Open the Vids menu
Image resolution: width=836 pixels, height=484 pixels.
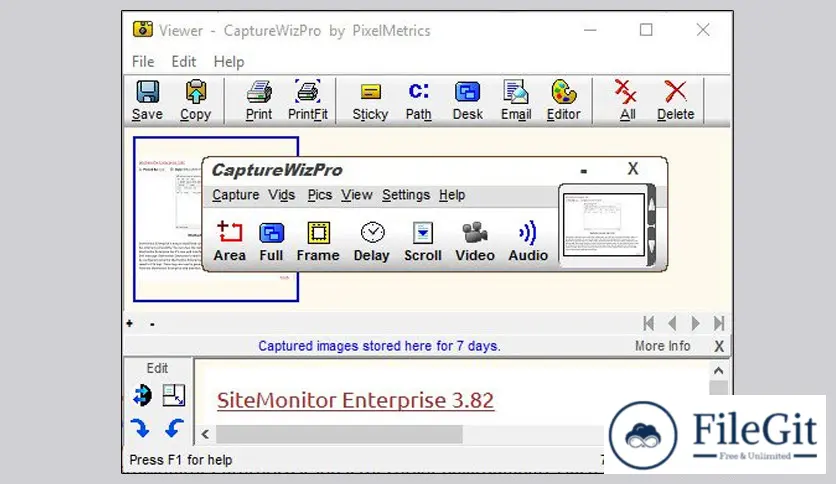coord(282,195)
